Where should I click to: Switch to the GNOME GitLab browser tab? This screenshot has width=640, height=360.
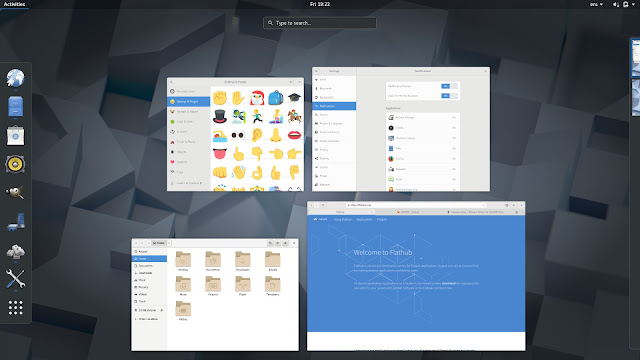click(x=408, y=212)
